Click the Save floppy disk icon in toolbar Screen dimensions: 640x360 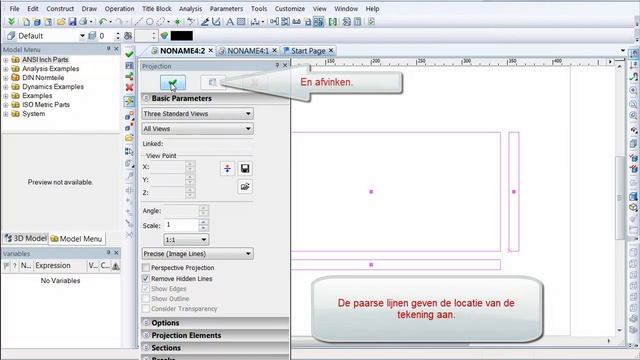click(72, 22)
